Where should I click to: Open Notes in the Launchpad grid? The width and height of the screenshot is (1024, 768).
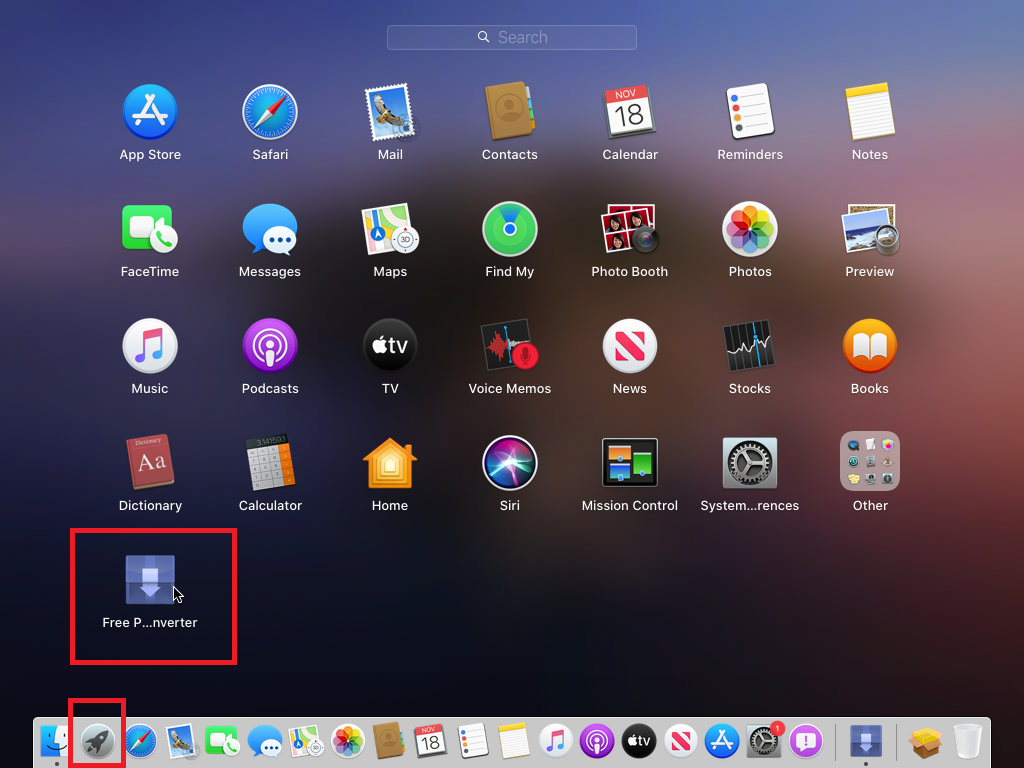870,112
